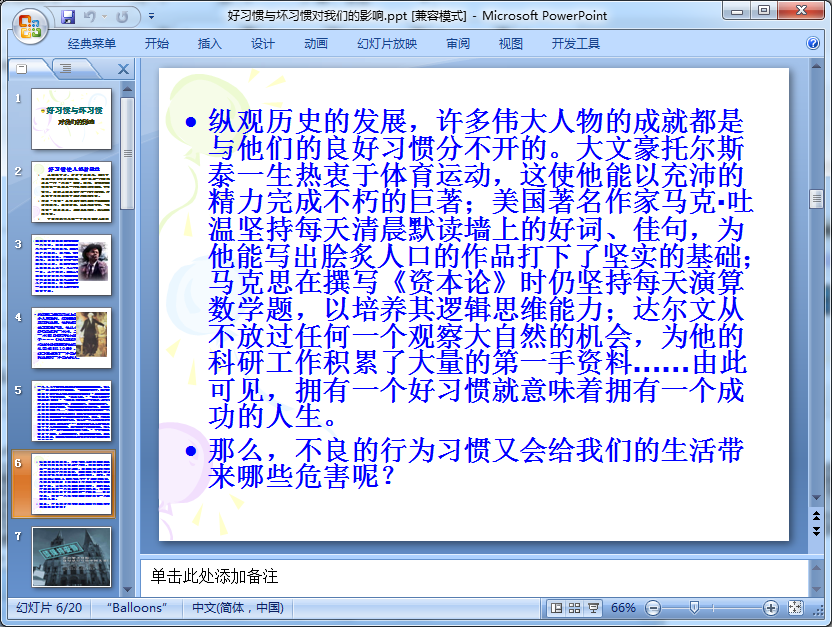The image size is (832, 627).
Task: Open the 幻灯片放映 (Slide Show) ribbon tab
Action: click(x=387, y=43)
